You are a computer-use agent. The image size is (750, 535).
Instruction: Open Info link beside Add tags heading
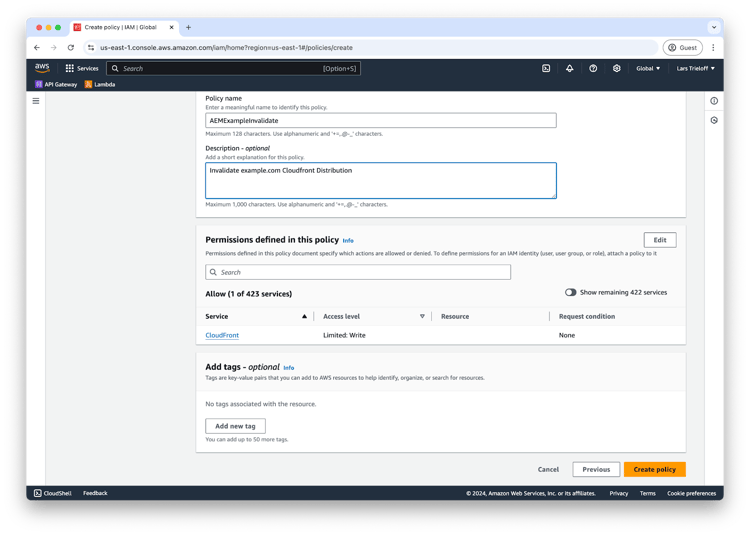[x=288, y=368]
